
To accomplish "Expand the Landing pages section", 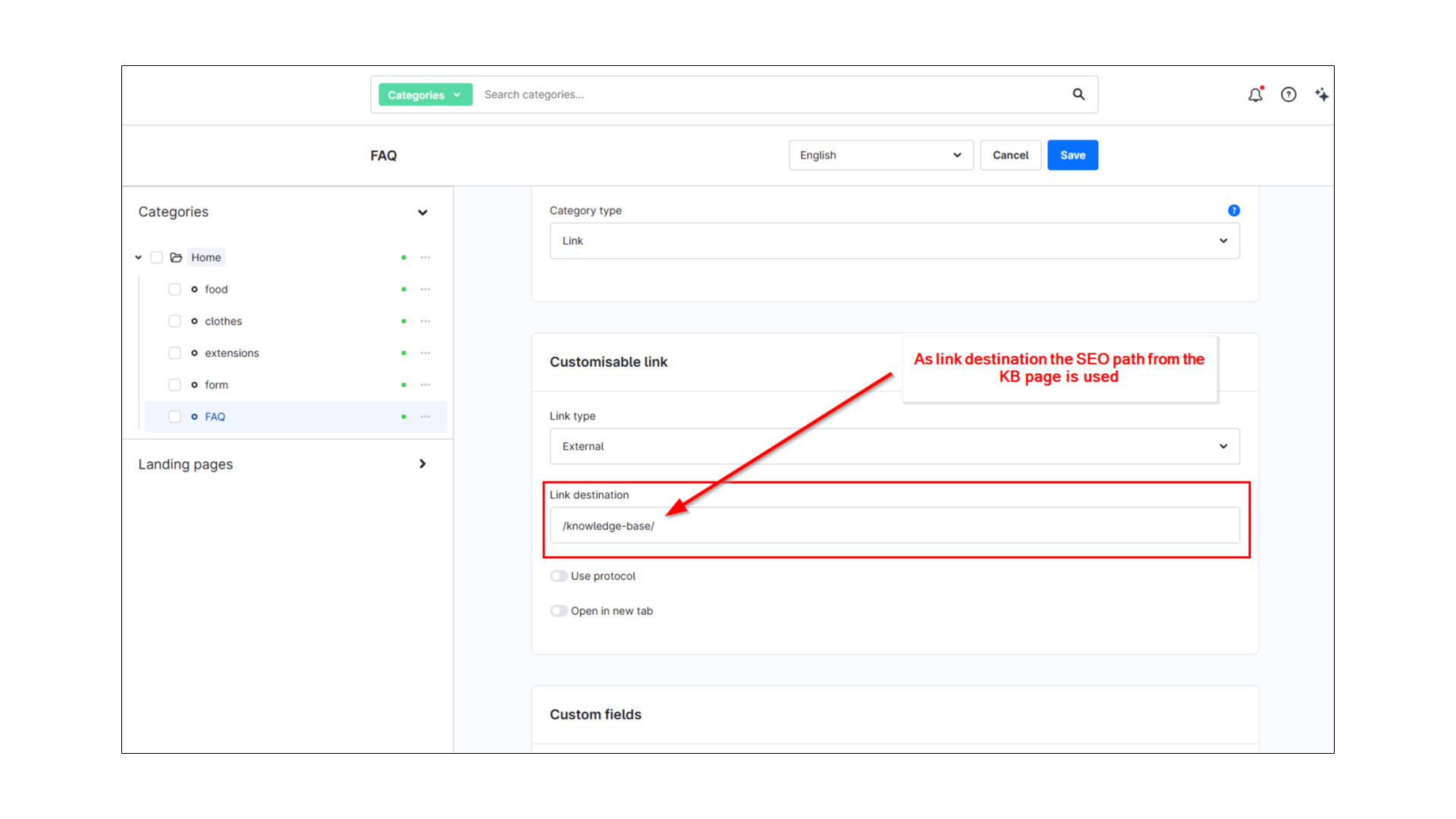I will click(422, 463).
